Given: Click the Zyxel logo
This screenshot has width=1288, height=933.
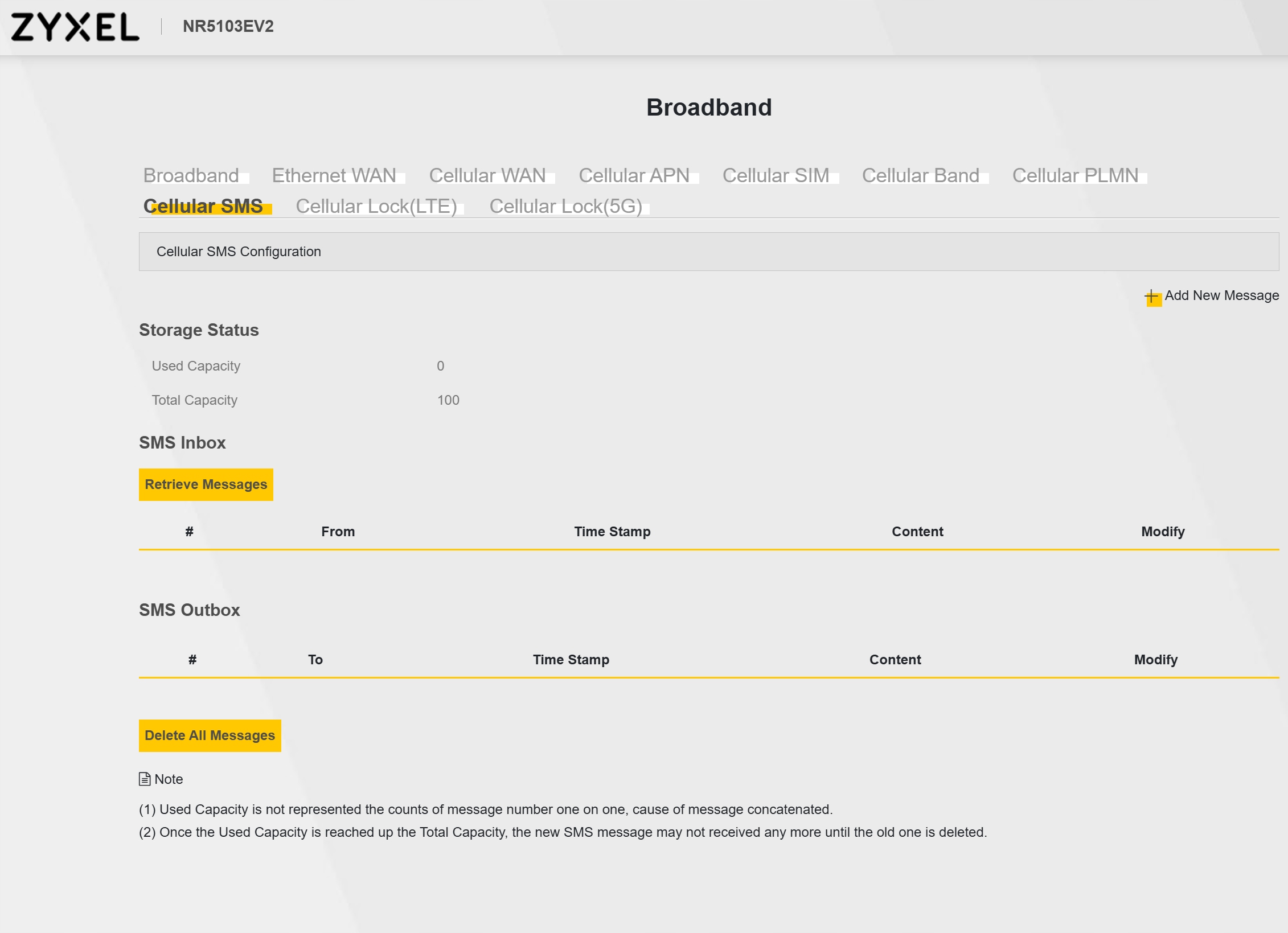Looking at the screenshot, I should 75,27.
